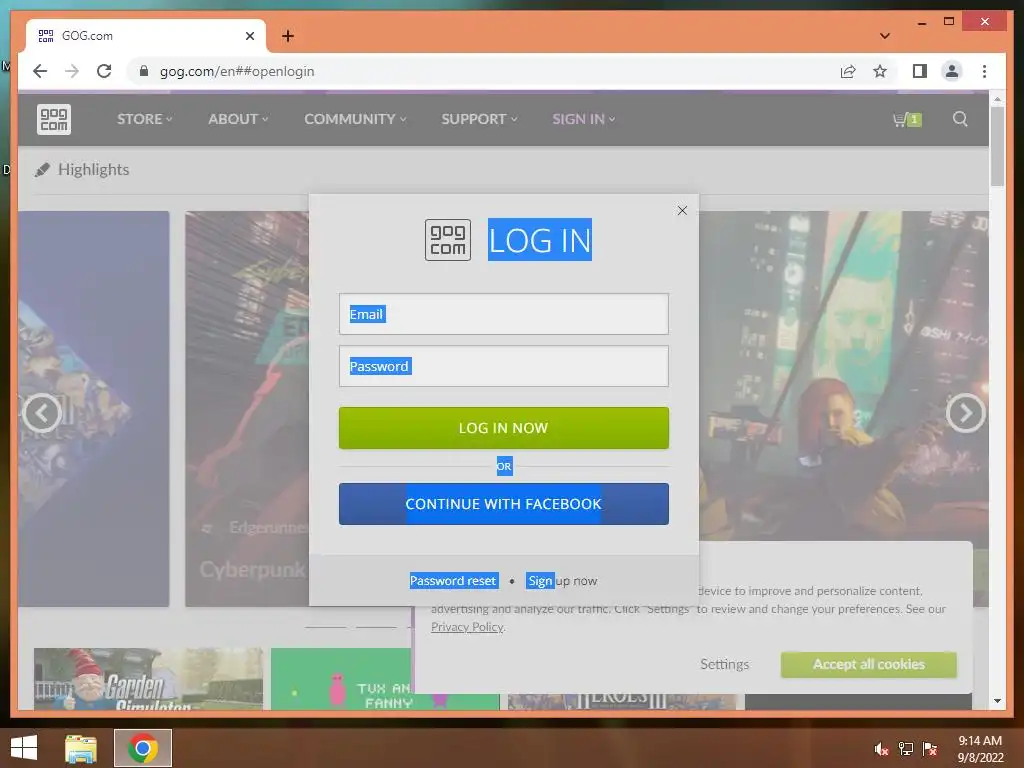This screenshot has height=768, width=1024.
Task: Click the padlock site info icon
Action: pos(144,71)
